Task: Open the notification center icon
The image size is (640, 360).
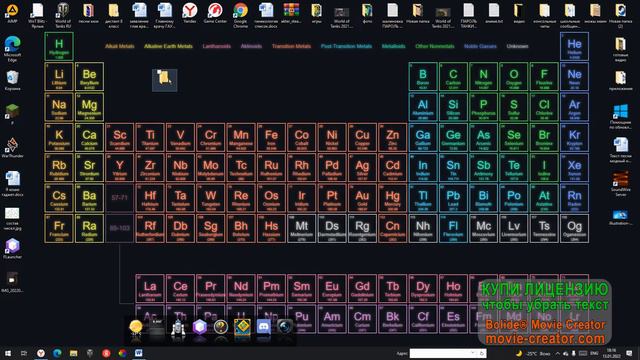Action: [x=629, y=353]
